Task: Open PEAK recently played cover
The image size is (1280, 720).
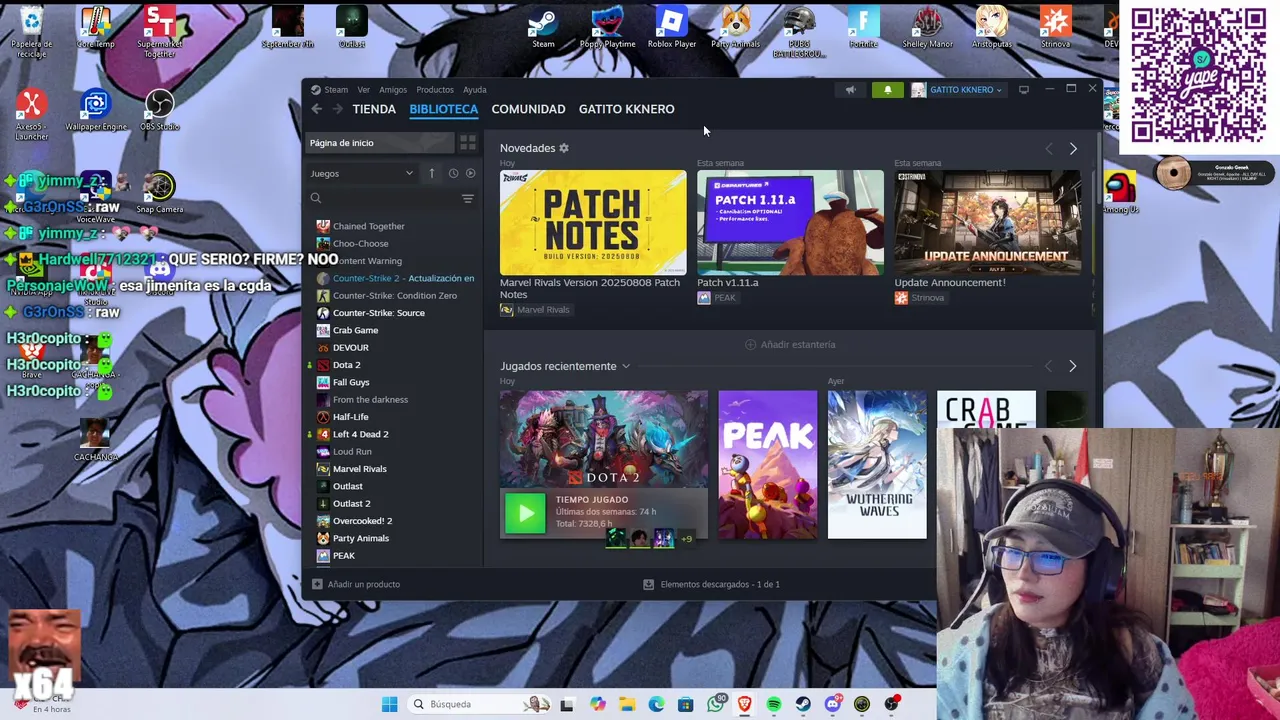Action: (767, 465)
